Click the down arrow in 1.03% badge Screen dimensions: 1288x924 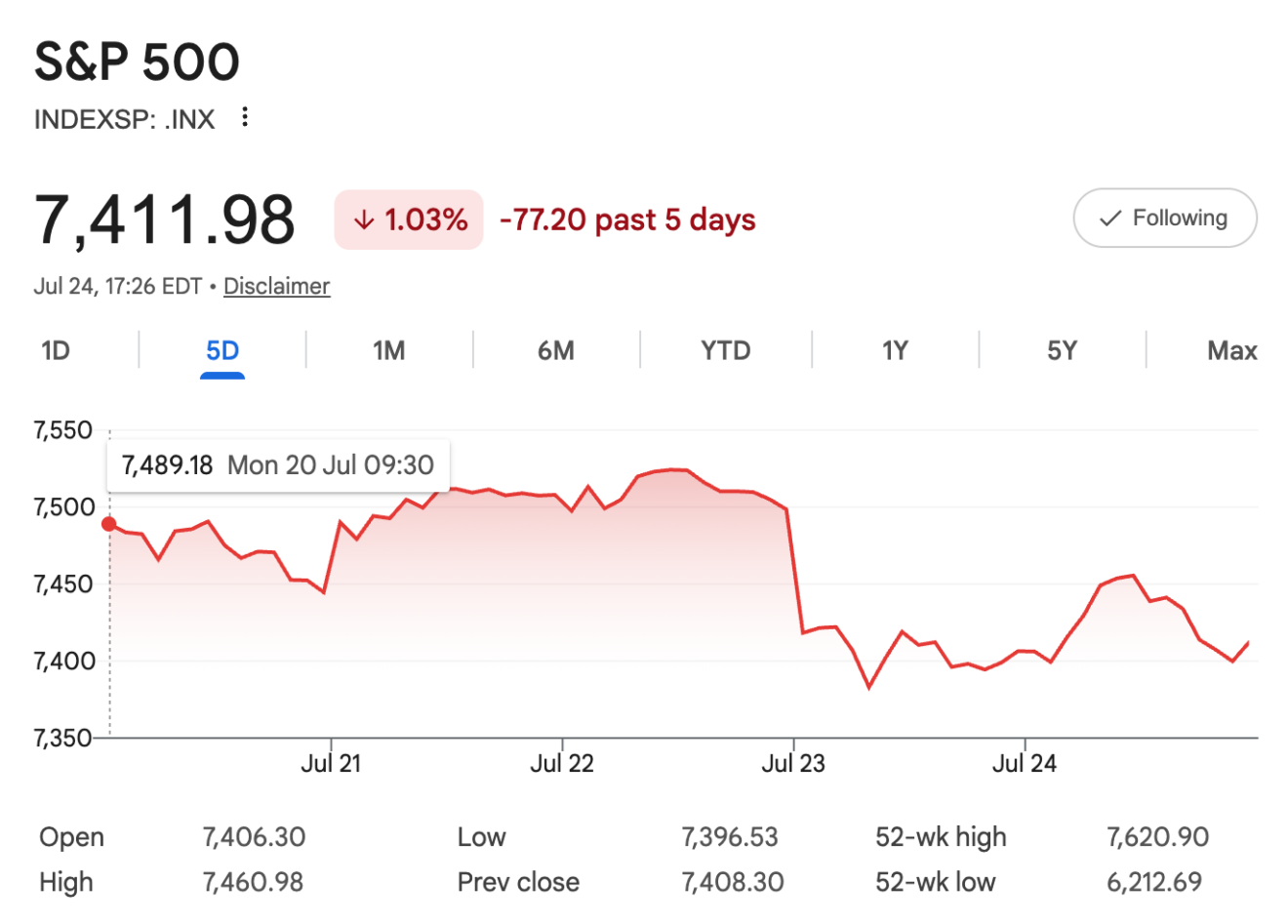pos(364,221)
